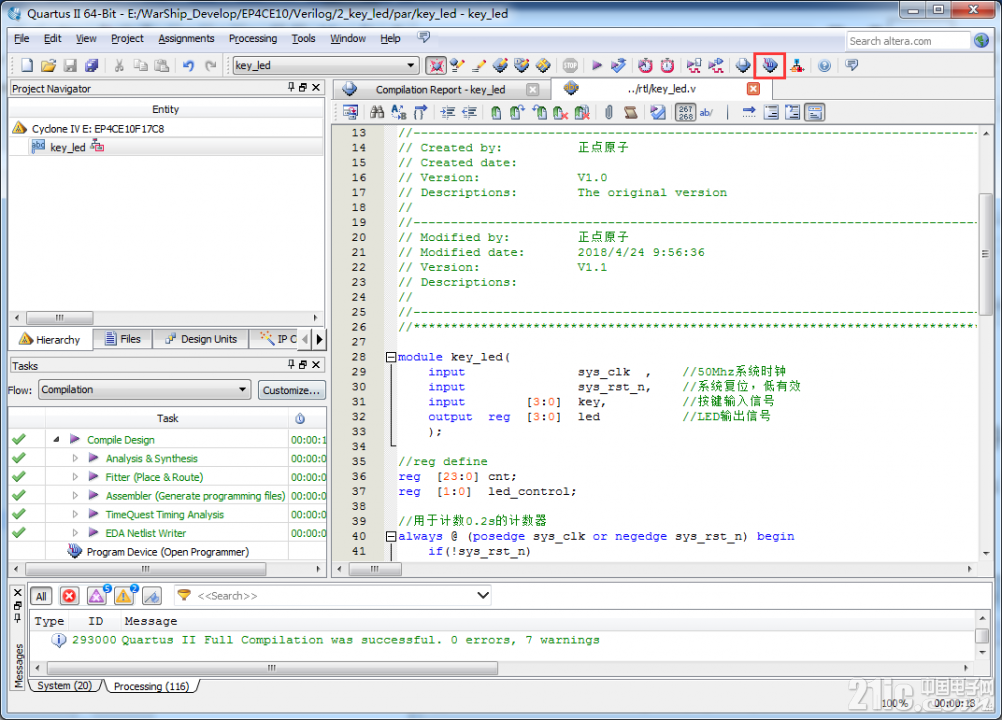Undo the last edit
The height and width of the screenshot is (720, 1002).
click(189, 65)
